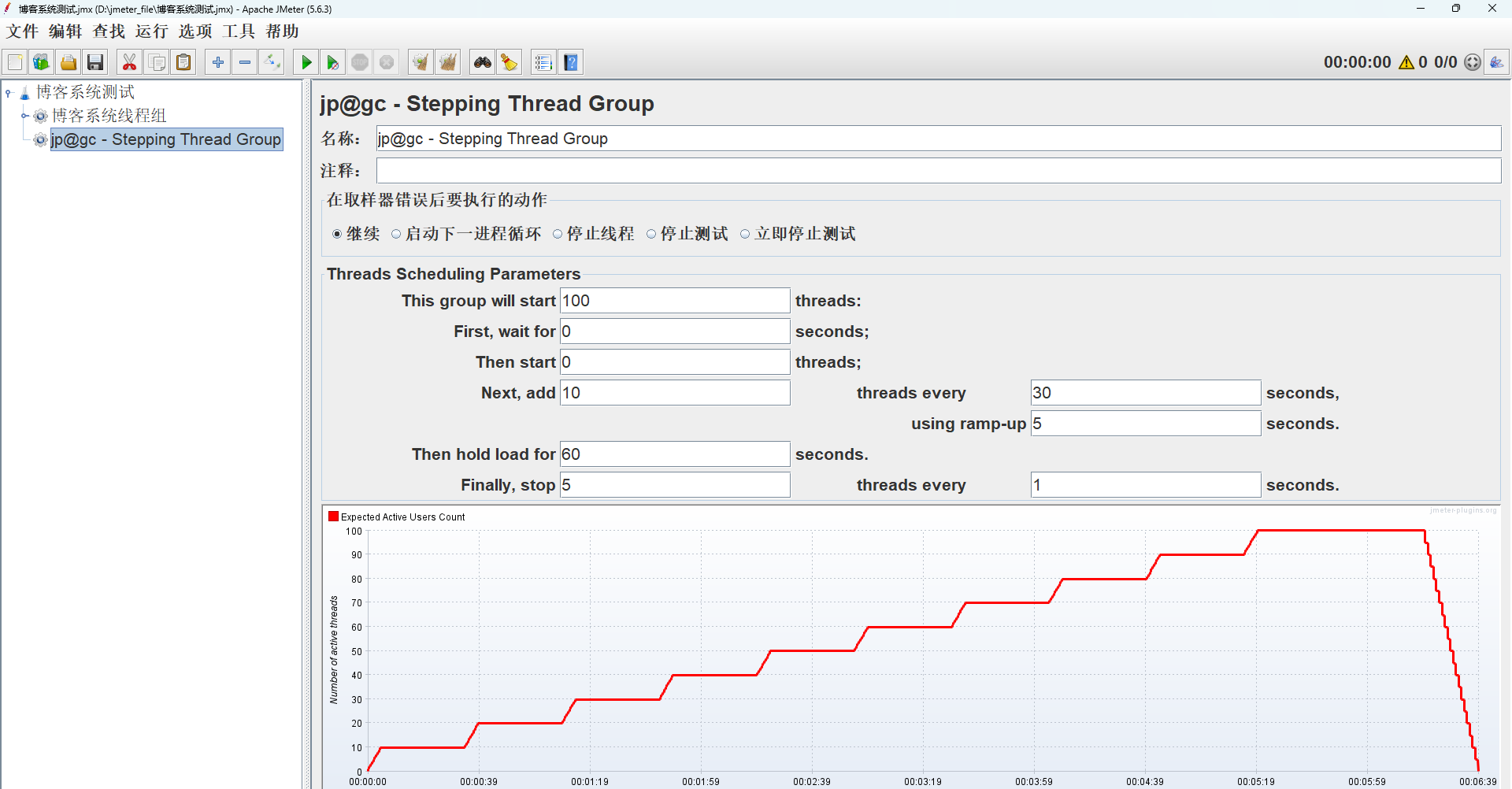Copy the selected element

tap(157, 62)
